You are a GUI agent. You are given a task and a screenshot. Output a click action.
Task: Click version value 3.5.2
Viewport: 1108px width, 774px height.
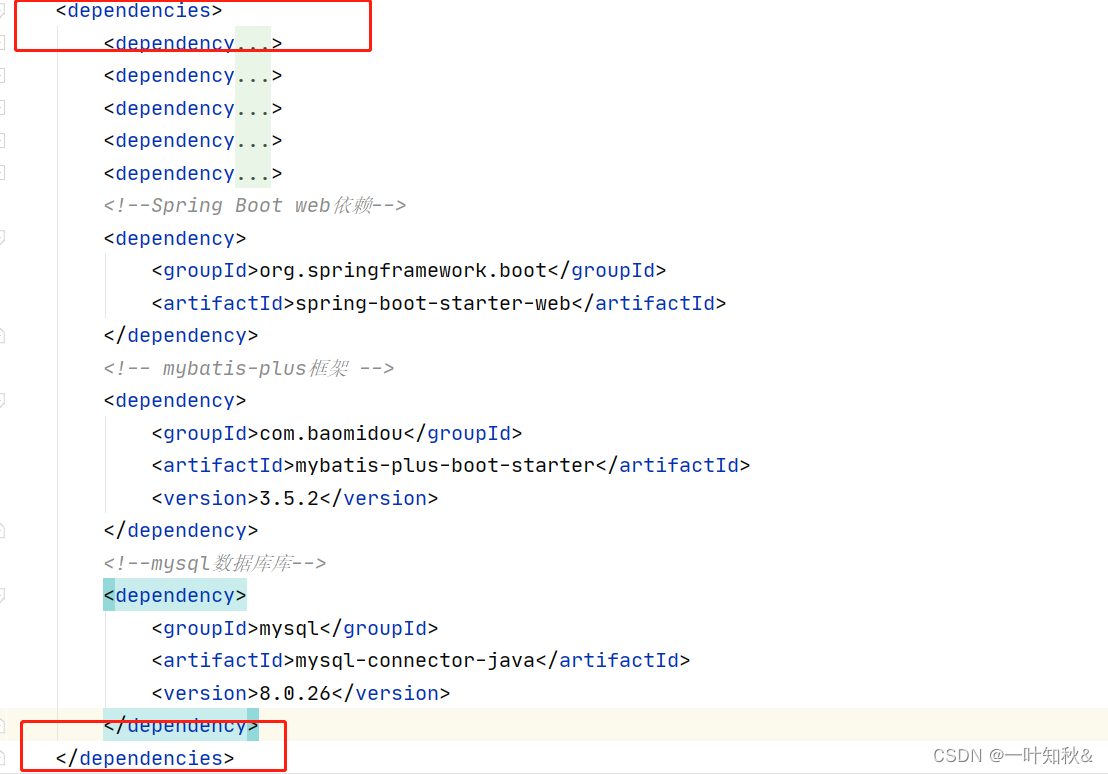point(289,498)
